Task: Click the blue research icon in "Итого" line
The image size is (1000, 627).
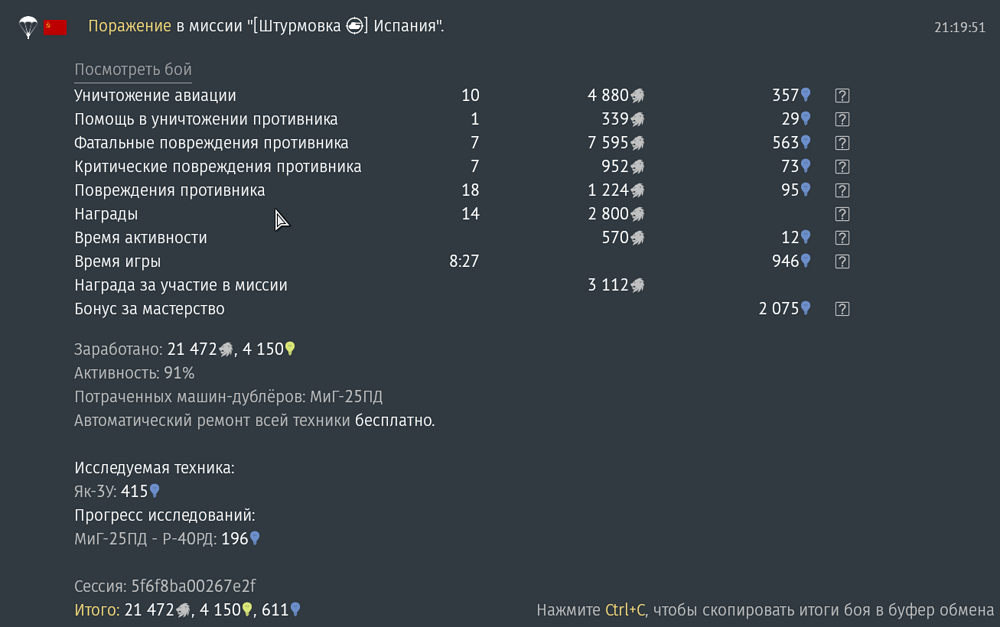Action: 295,609
